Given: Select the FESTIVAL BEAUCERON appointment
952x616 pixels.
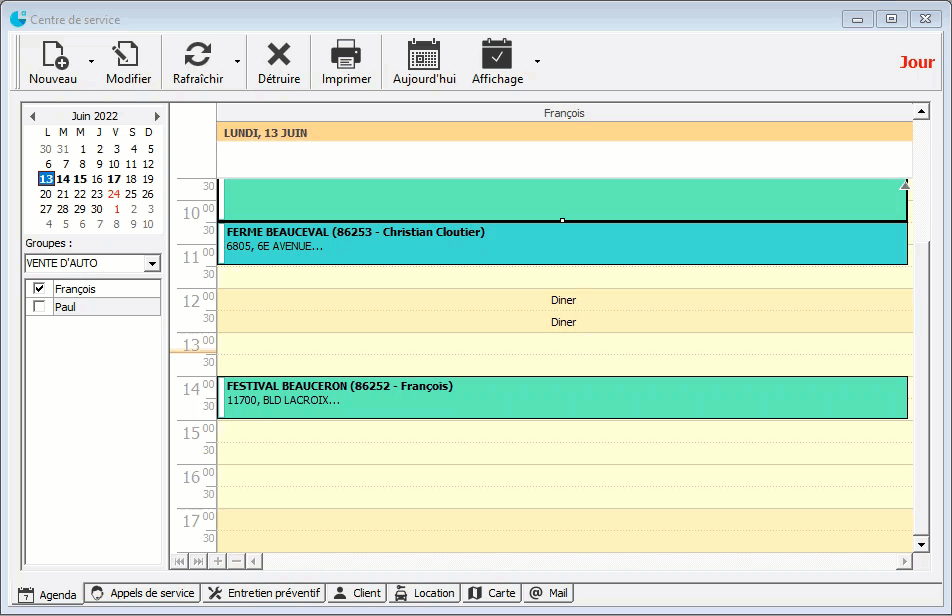Looking at the screenshot, I should tap(560, 397).
